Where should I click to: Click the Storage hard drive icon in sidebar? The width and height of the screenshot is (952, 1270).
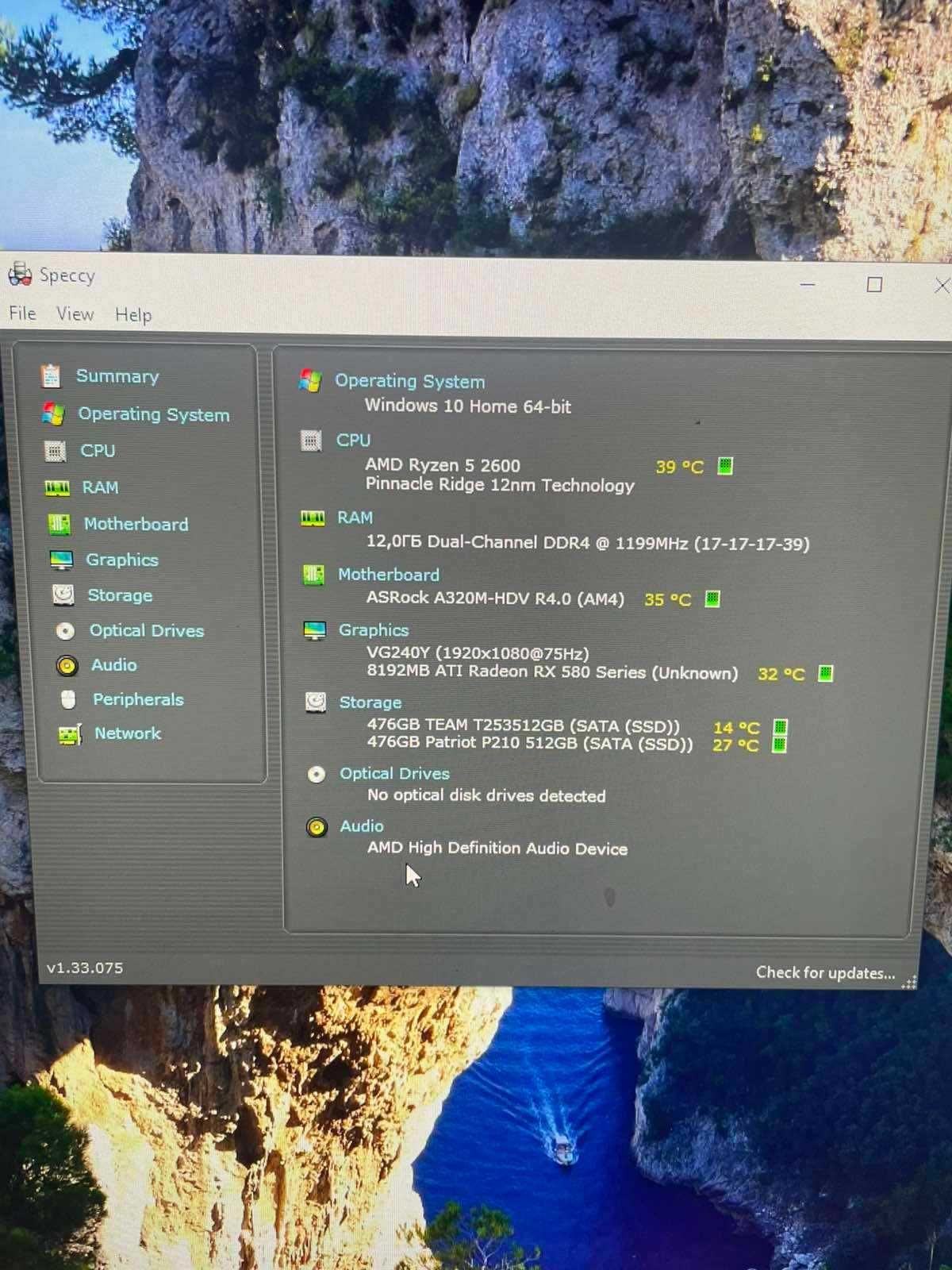(x=63, y=595)
